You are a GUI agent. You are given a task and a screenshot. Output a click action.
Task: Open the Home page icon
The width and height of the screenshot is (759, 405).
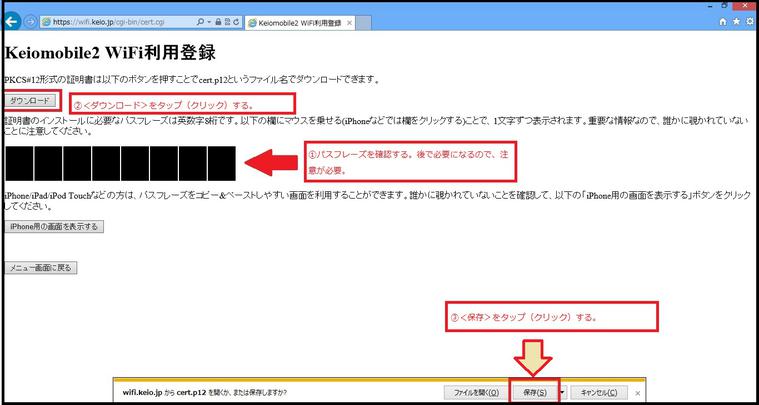pyautogui.click(x=723, y=20)
